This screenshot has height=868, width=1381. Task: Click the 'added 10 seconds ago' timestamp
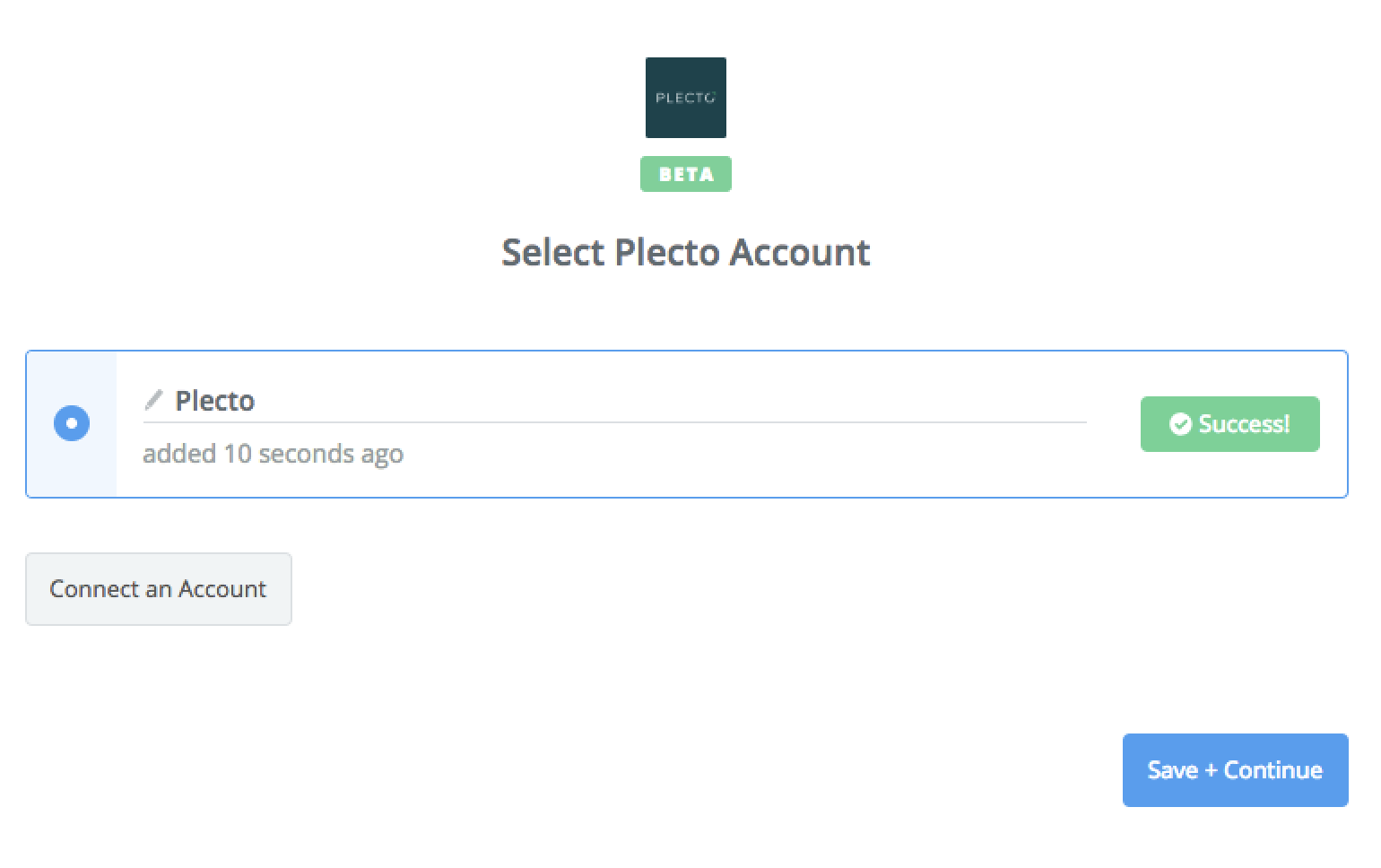coord(274,454)
